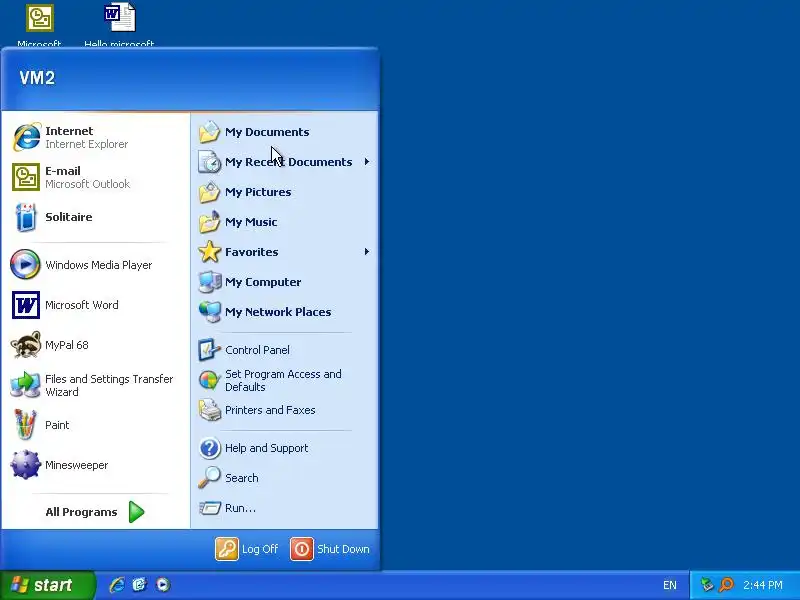The height and width of the screenshot is (600, 800).
Task: Open My Pictures folder
Action: [x=284, y=192]
